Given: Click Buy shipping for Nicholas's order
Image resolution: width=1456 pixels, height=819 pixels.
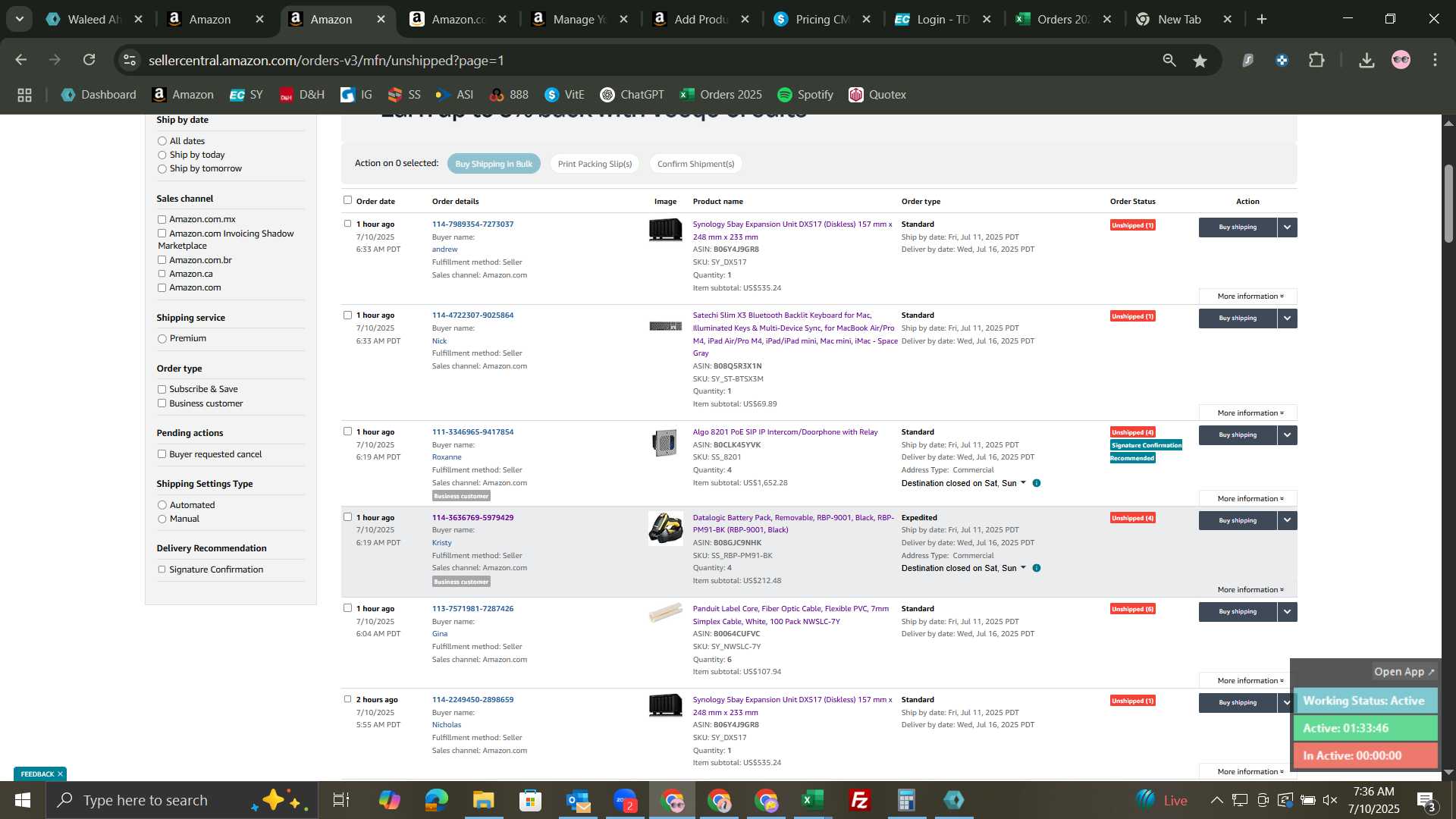Looking at the screenshot, I should pyautogui.click(x=1237, y=703).
